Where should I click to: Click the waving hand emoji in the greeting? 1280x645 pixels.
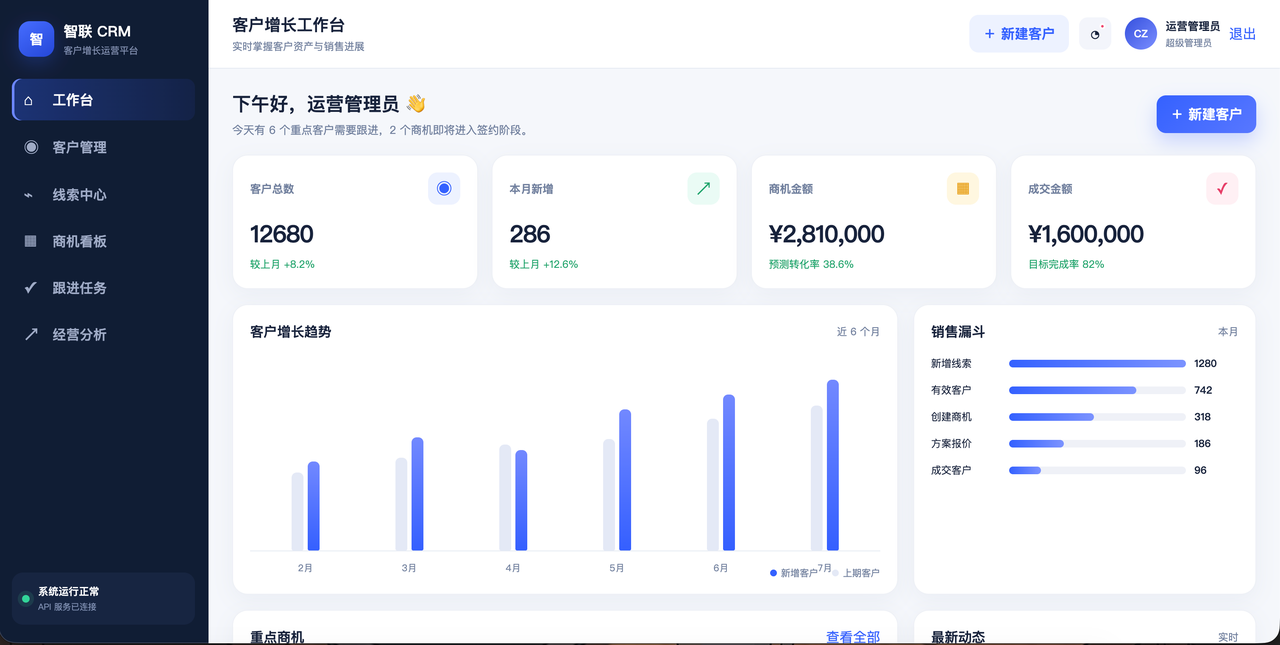point(416,104)
